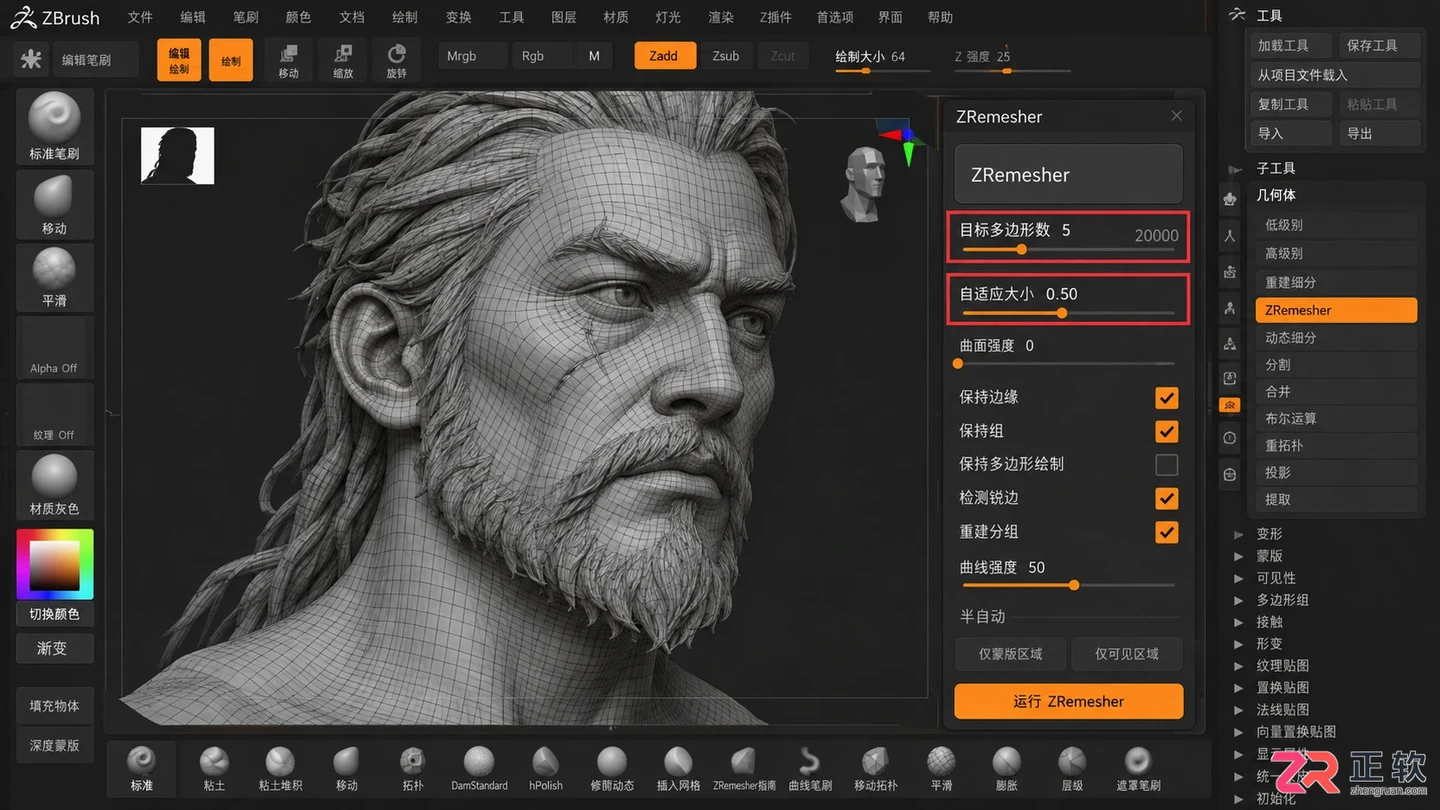The image size is (1440, 810).
Task: Open the 材质灰色 material picker
Action: (x=54, y=485)
